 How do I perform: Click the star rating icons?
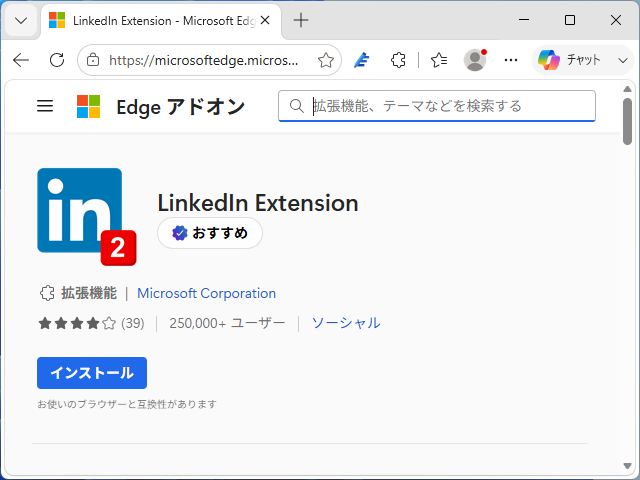click(x=77, y=323)
